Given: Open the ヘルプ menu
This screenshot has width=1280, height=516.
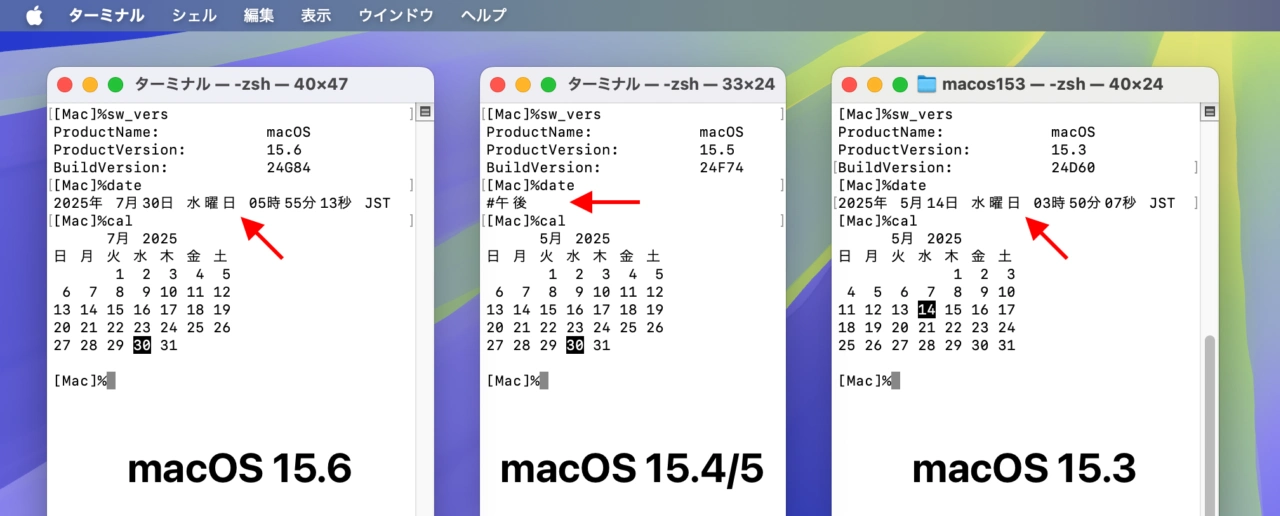Looking at the screenshot, I should click(484, 15).
